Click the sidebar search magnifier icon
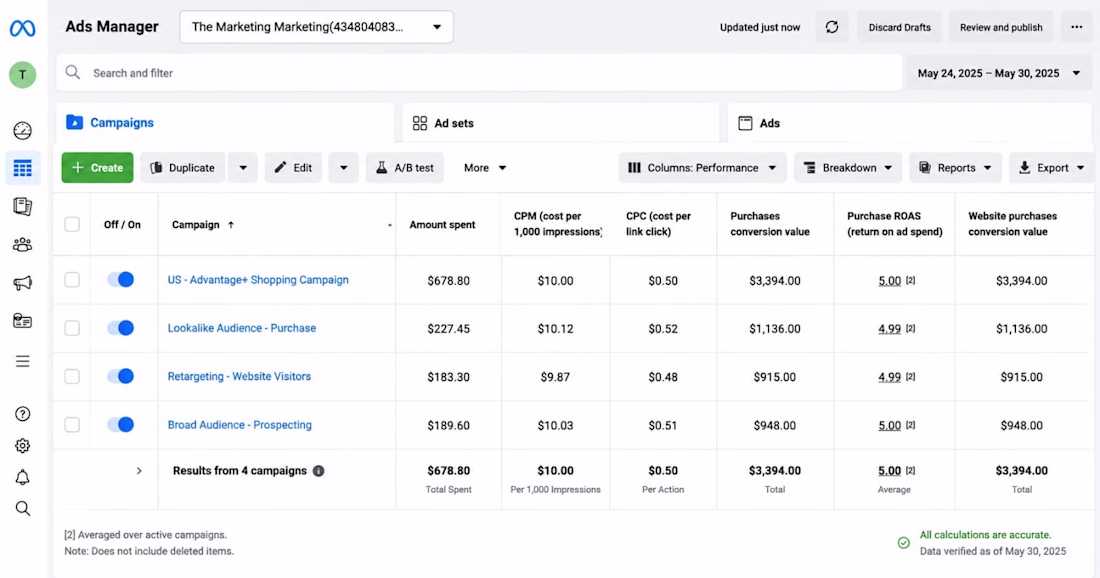The width and height of the screenshot is (1100, 578). point(22,509)
